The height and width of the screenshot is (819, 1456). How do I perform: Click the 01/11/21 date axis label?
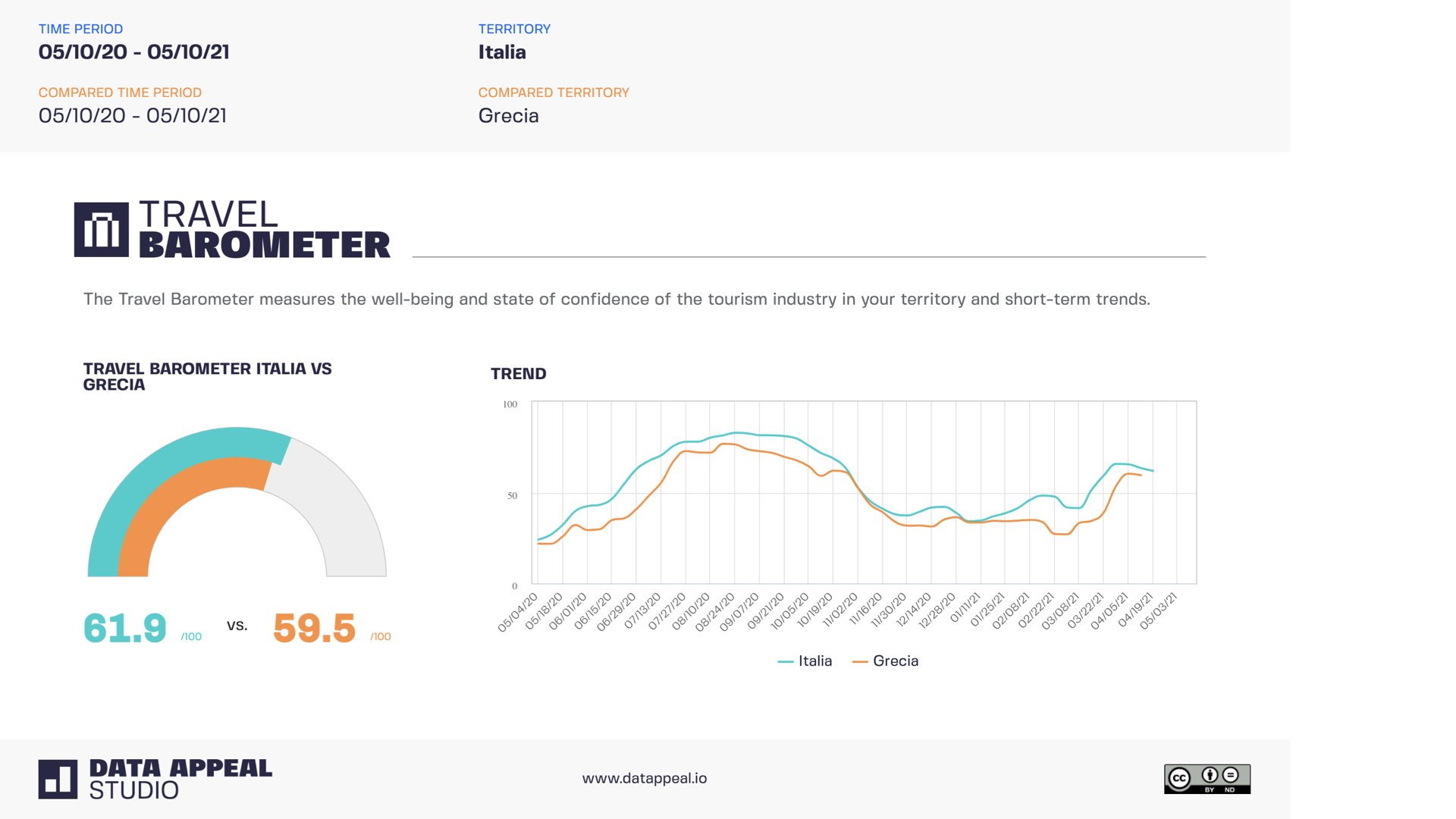tap(965, 608)
